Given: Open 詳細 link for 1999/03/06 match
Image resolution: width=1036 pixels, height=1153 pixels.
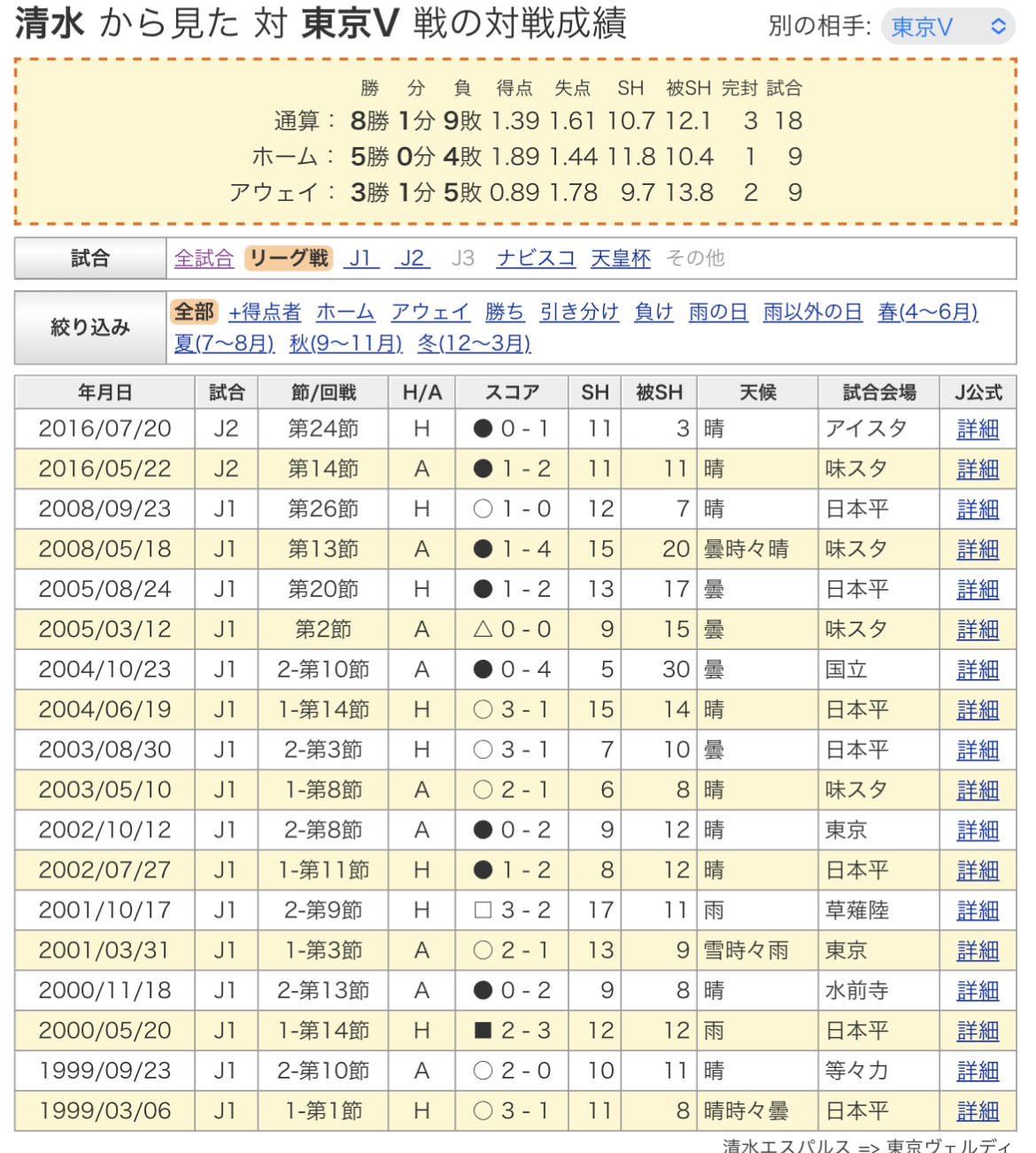Looking at the screenshot, I should [978, 1111].
